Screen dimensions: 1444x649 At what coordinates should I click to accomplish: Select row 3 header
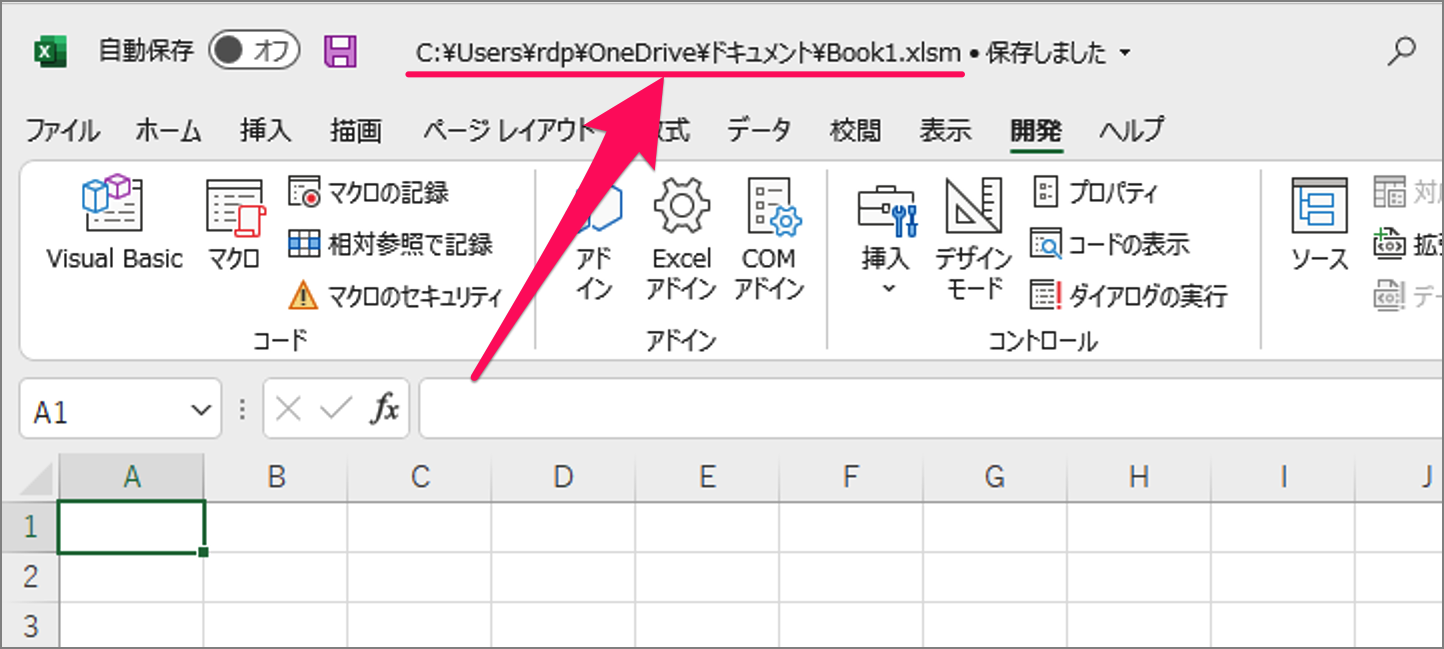(30, 626)
